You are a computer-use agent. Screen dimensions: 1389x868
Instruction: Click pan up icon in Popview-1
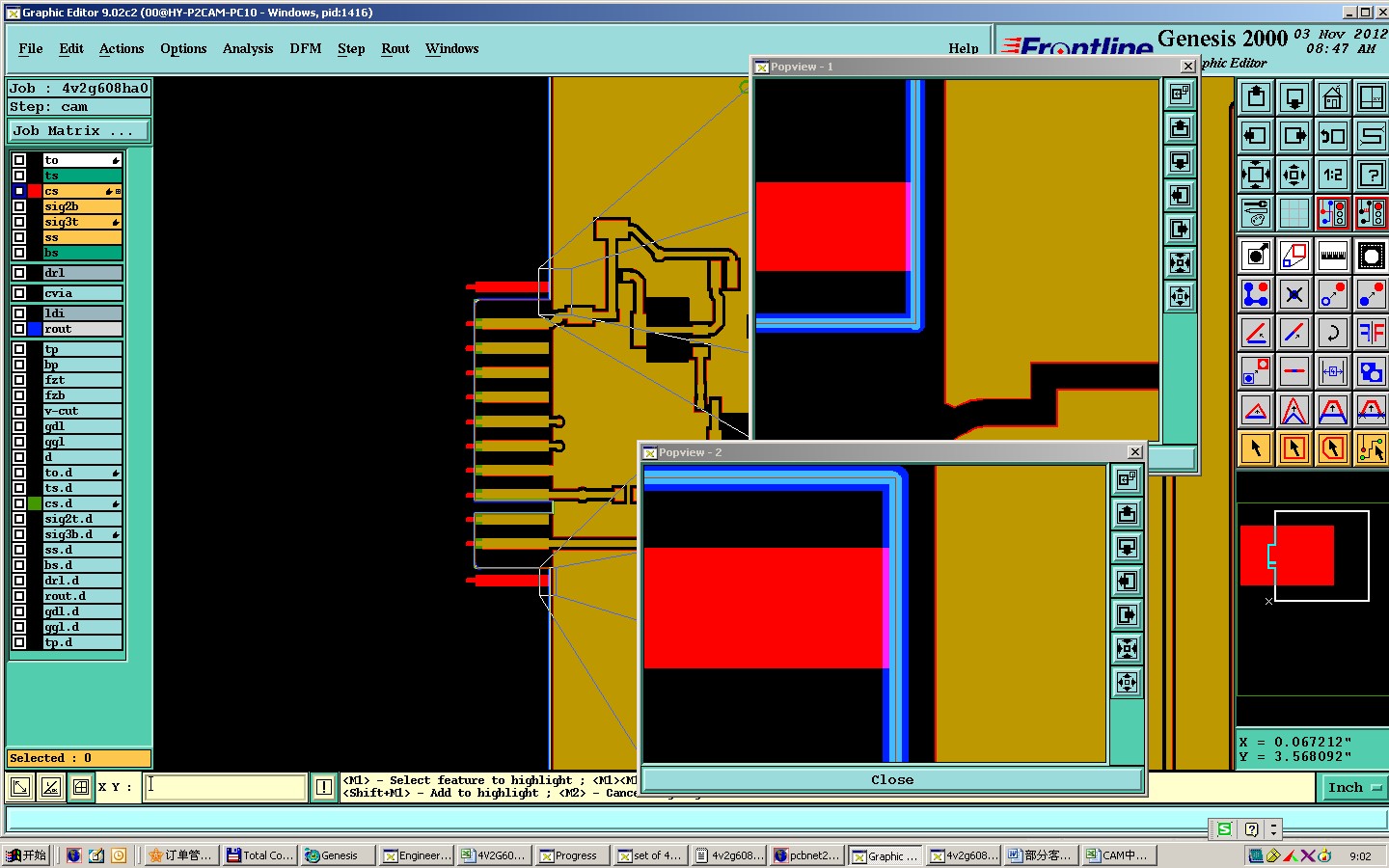1180,128
